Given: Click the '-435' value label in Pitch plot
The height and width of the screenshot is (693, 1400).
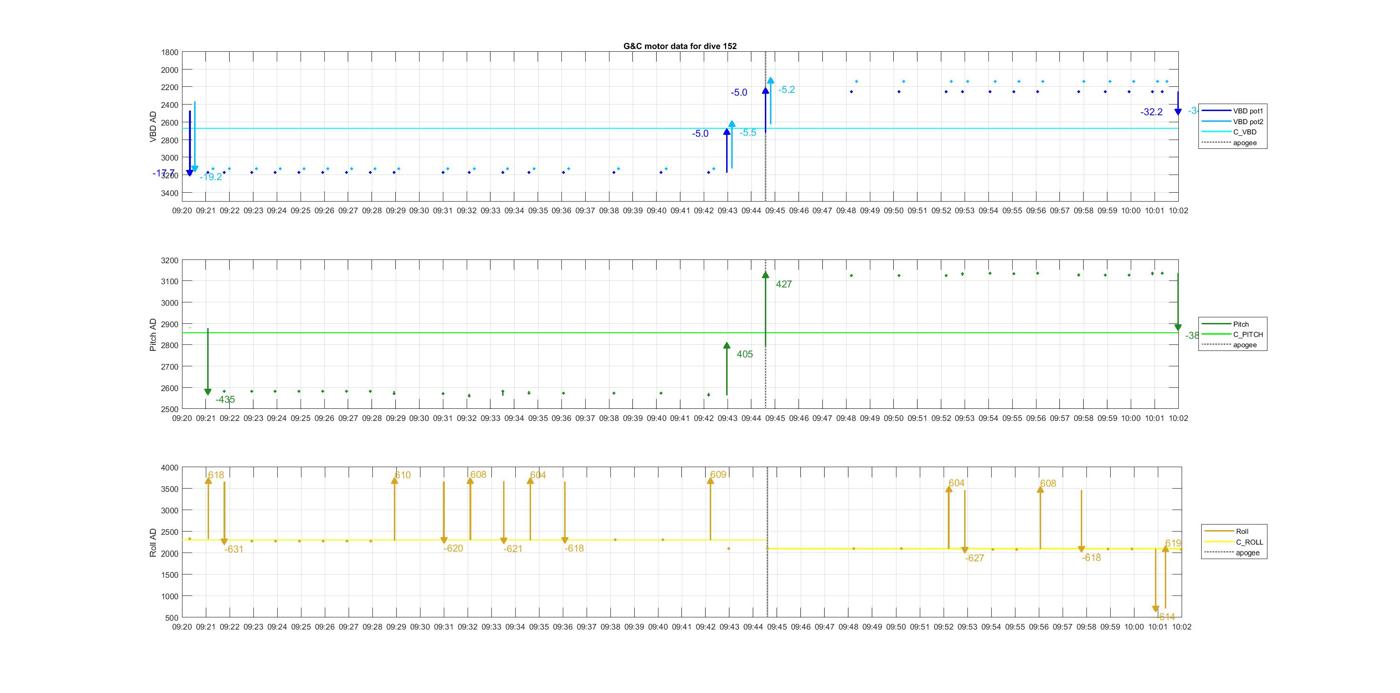Looking at the screenshot, I should 225,400.
